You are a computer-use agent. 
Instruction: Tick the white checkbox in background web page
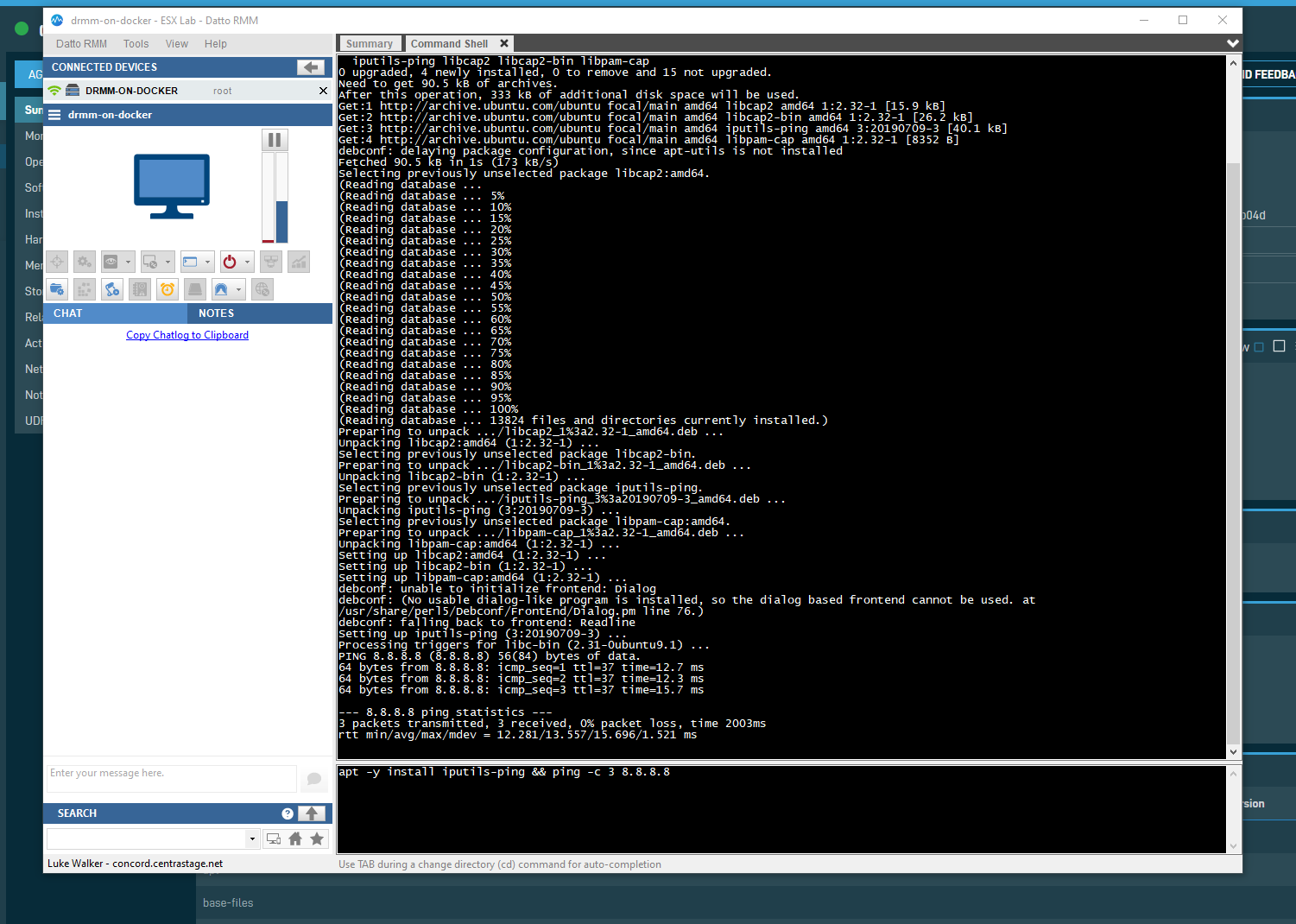(x=1280, y=346)
